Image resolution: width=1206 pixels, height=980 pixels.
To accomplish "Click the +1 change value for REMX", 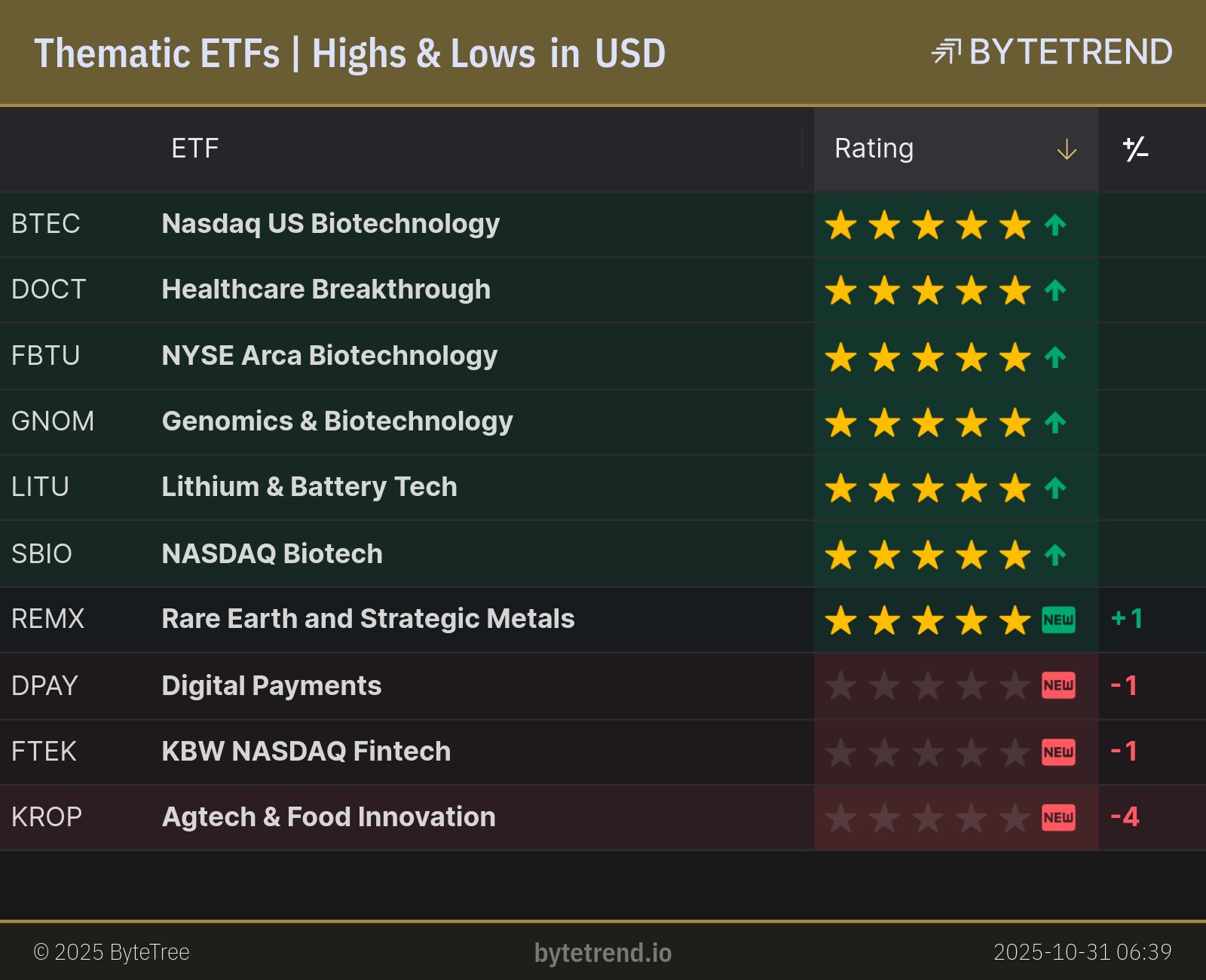I will tap(1128, 619).
